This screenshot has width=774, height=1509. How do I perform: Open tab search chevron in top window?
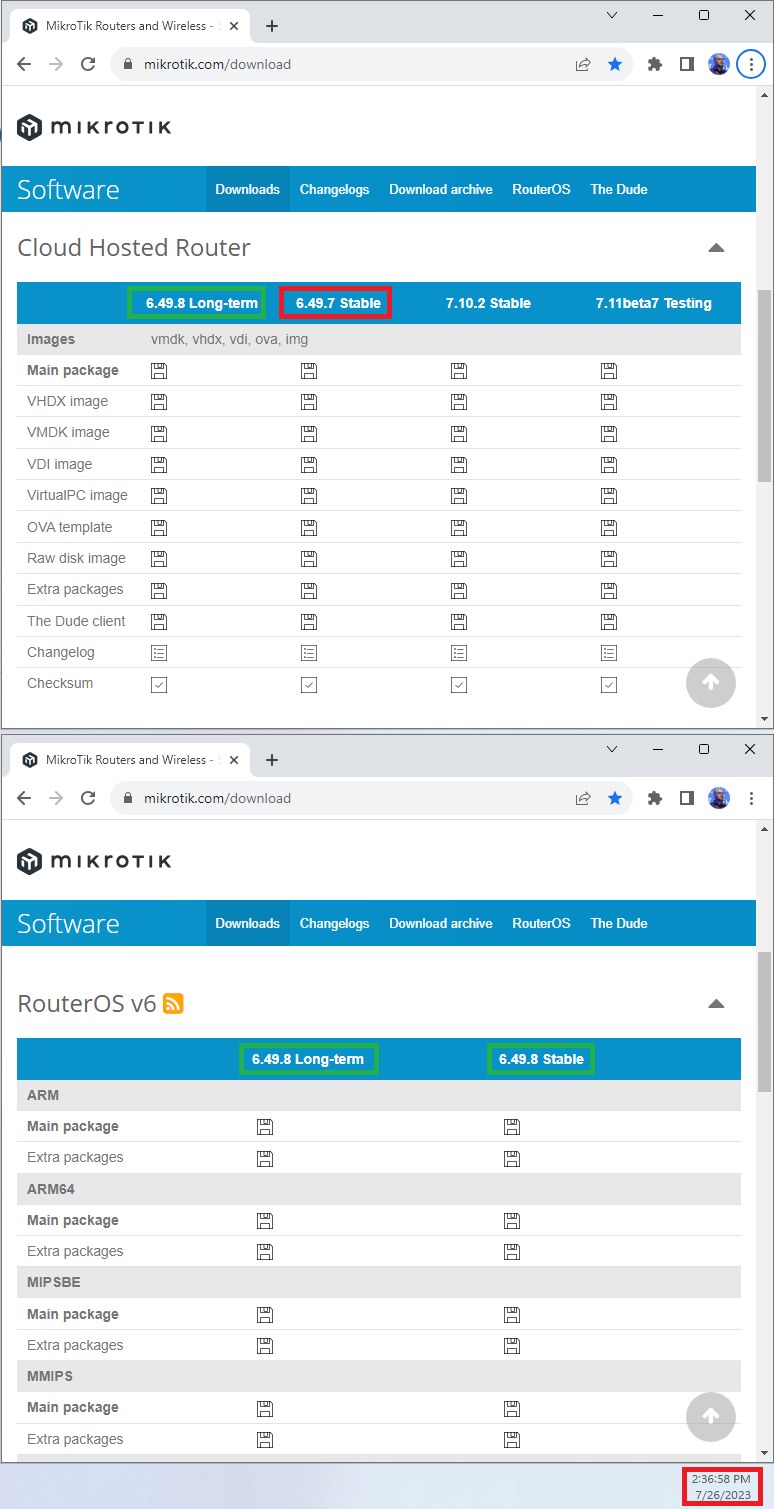[612, 15]
